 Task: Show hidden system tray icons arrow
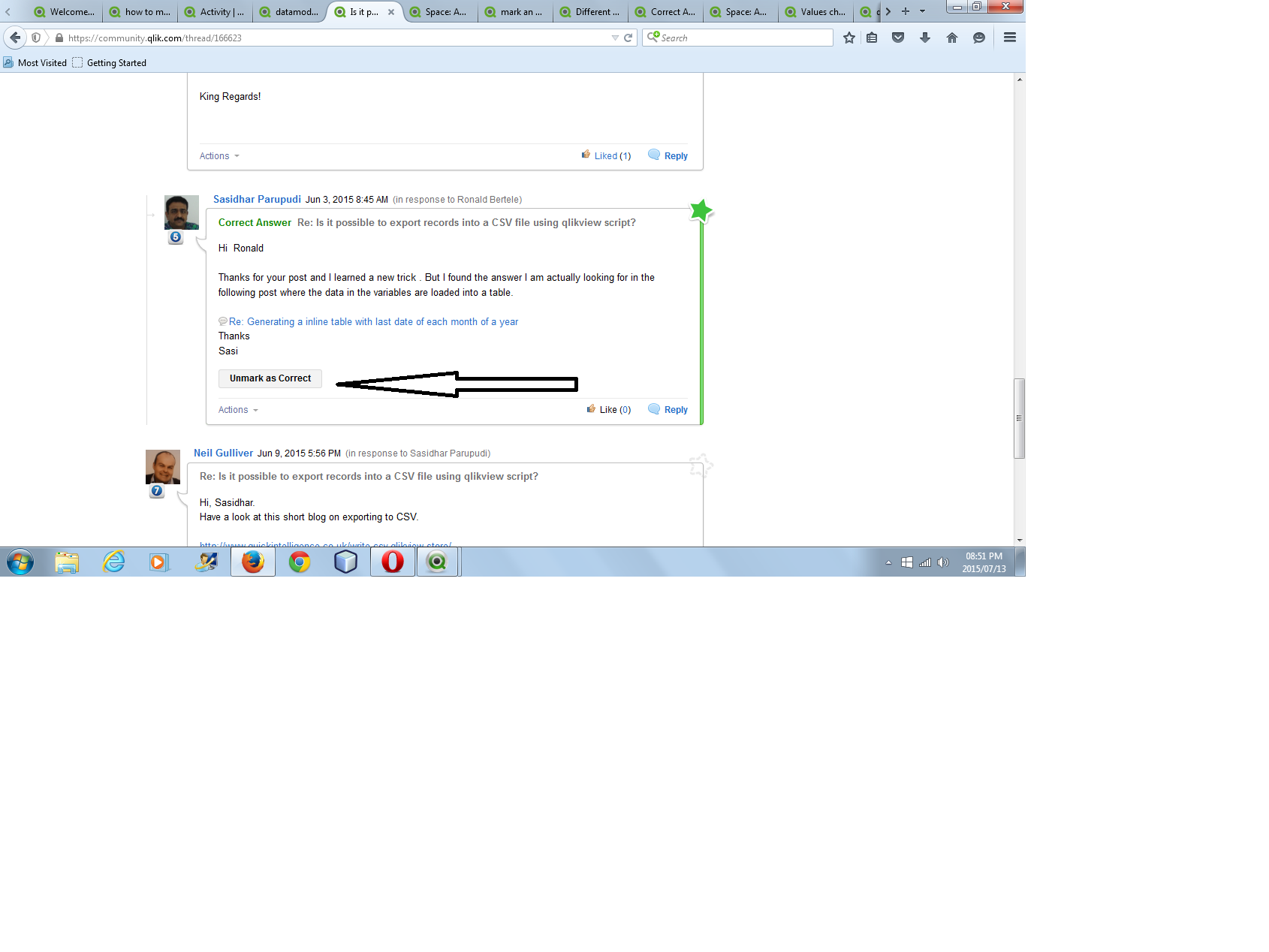coord(888,562)
